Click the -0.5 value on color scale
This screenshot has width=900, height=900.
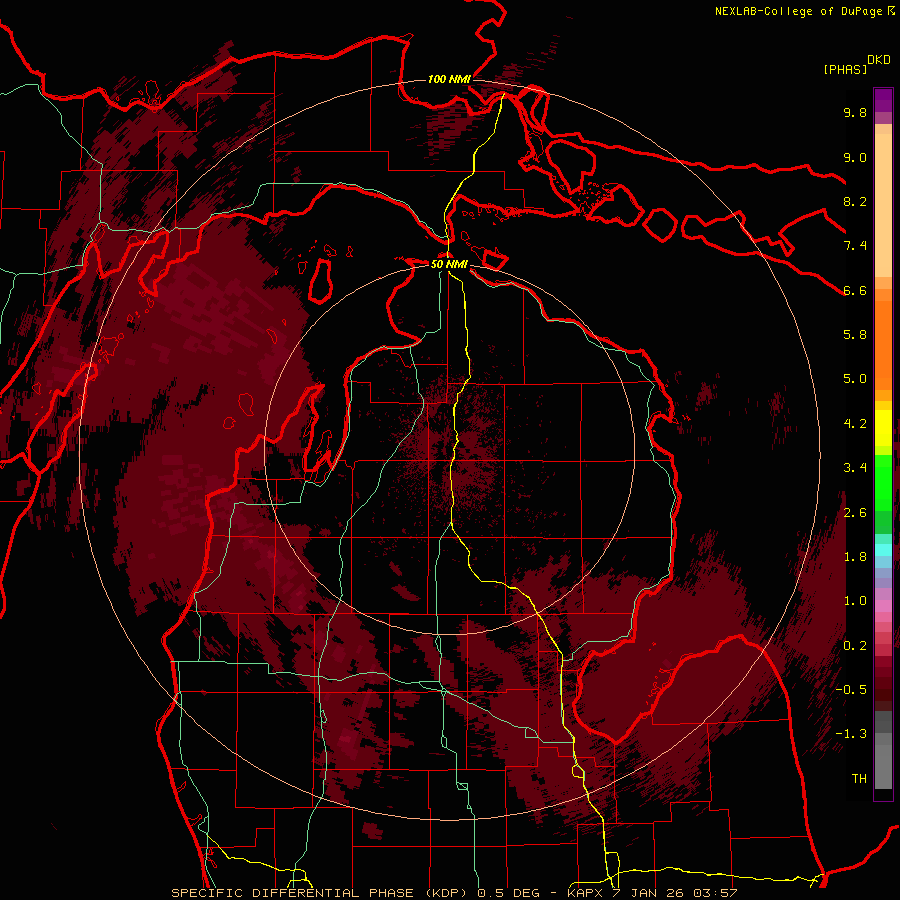(851, 690)
